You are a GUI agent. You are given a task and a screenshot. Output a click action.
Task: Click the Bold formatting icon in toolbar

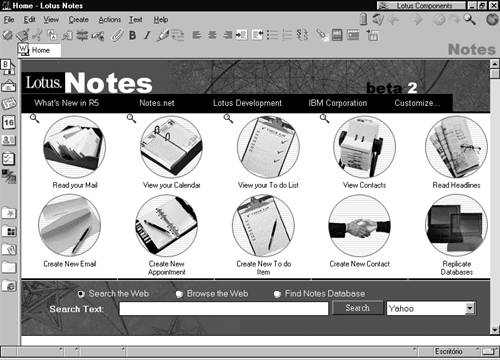132,35
